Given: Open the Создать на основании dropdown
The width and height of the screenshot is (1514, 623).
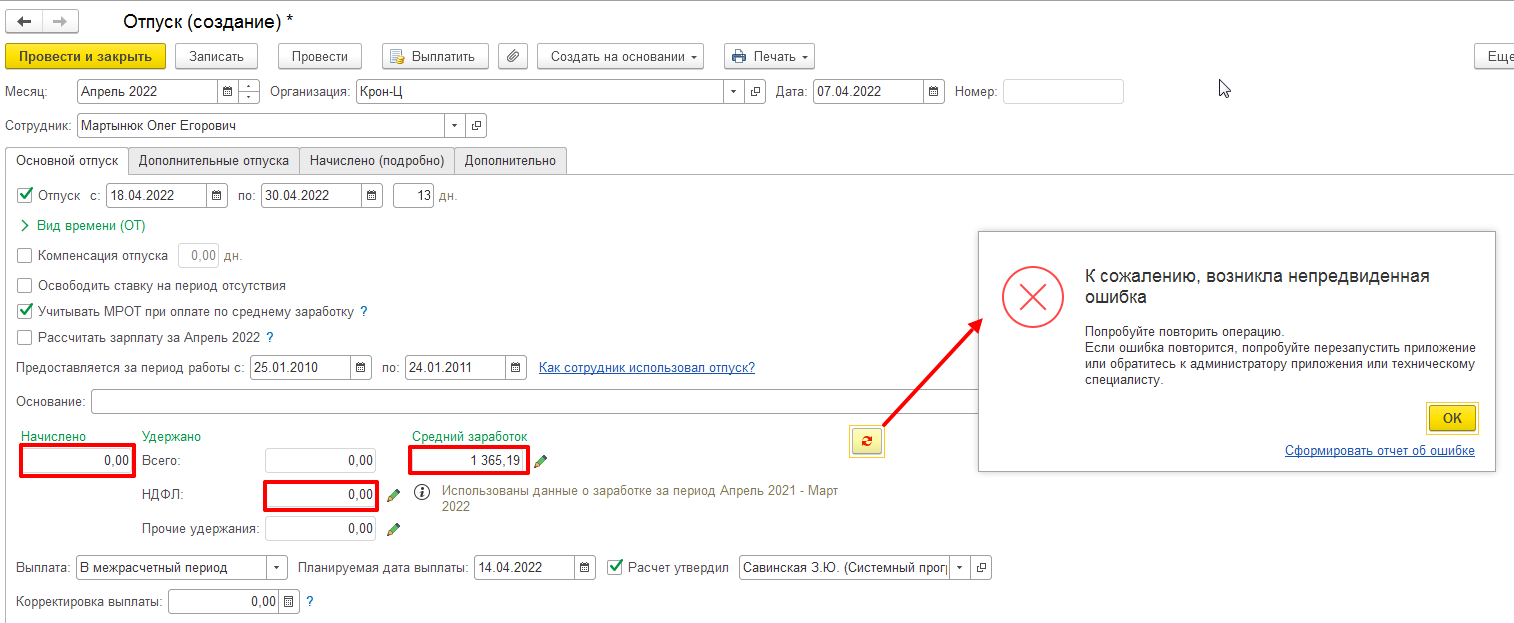Looking at the screenshot, I should (x=620, y=56).
